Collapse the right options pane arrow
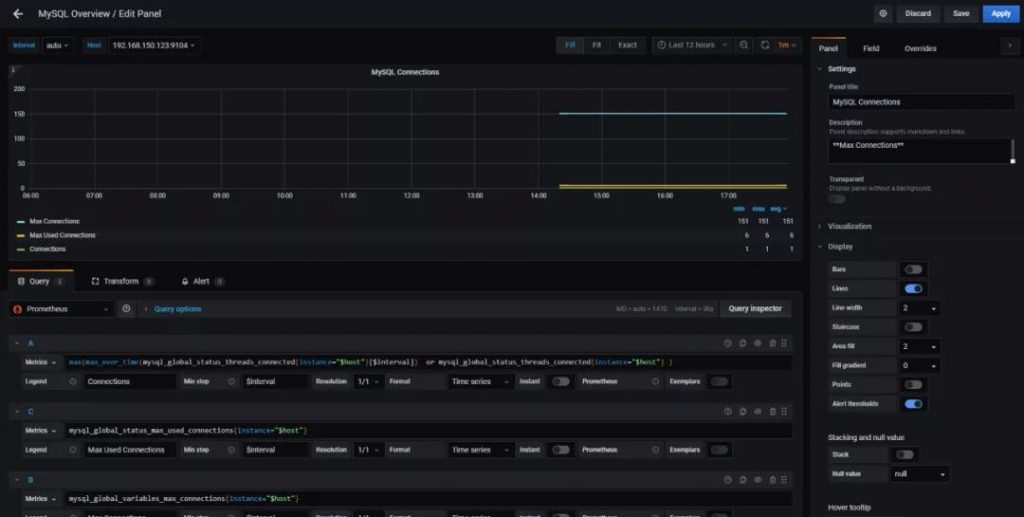Image resolution: width=1024 pixels, height=517 pixels. coord(1010,46)
